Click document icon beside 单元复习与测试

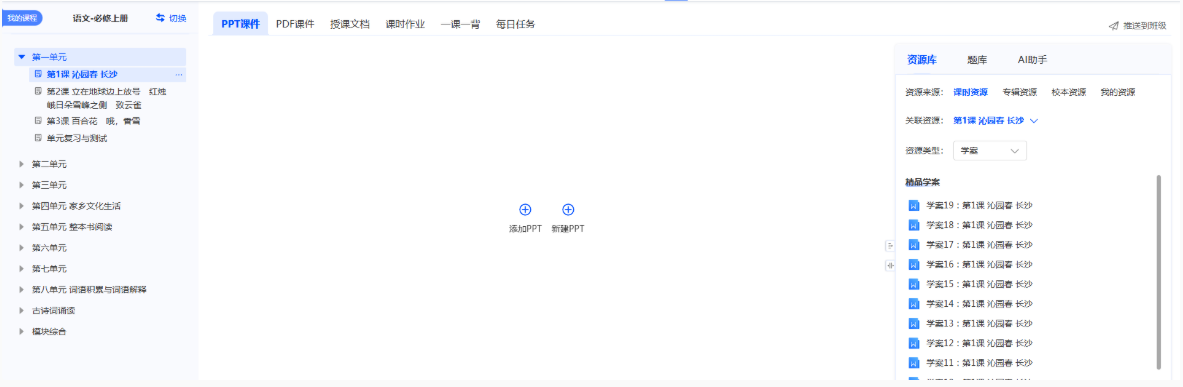click(38, 138)
